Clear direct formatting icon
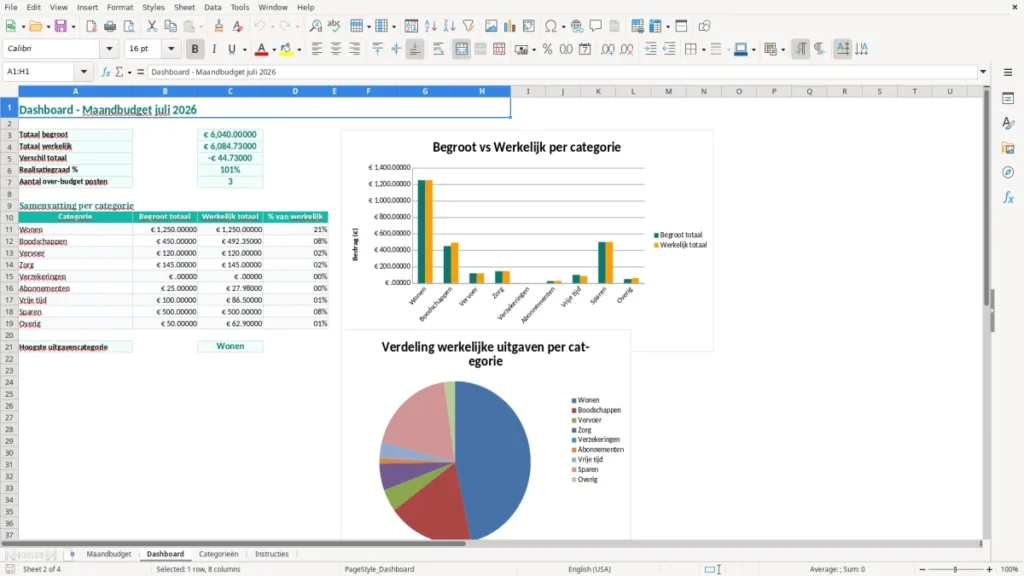This screenshot has width=1024, height=576. coord(238,26)
